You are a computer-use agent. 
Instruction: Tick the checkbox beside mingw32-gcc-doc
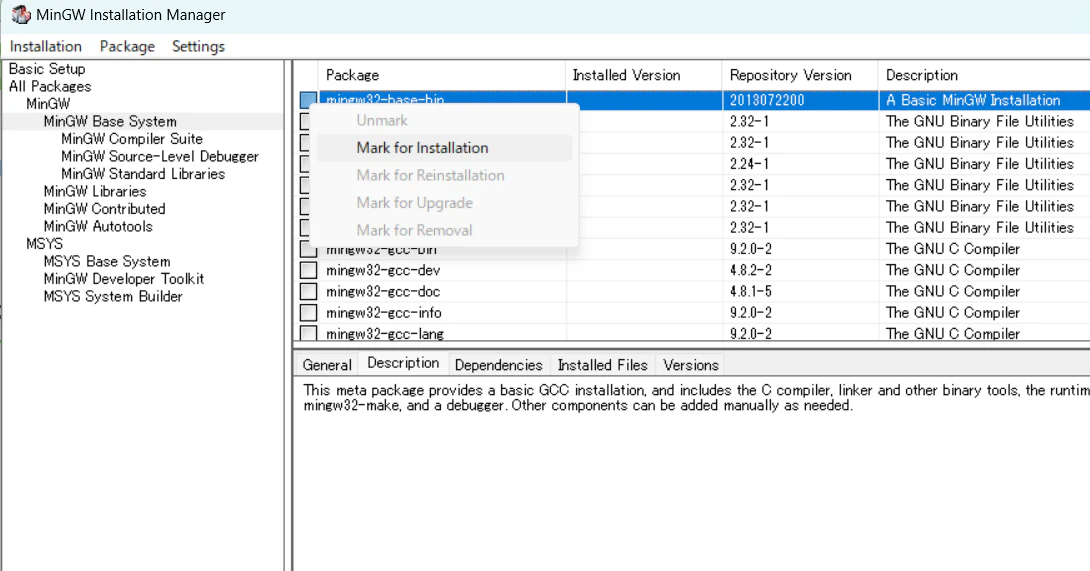click(x=308, y=291)
